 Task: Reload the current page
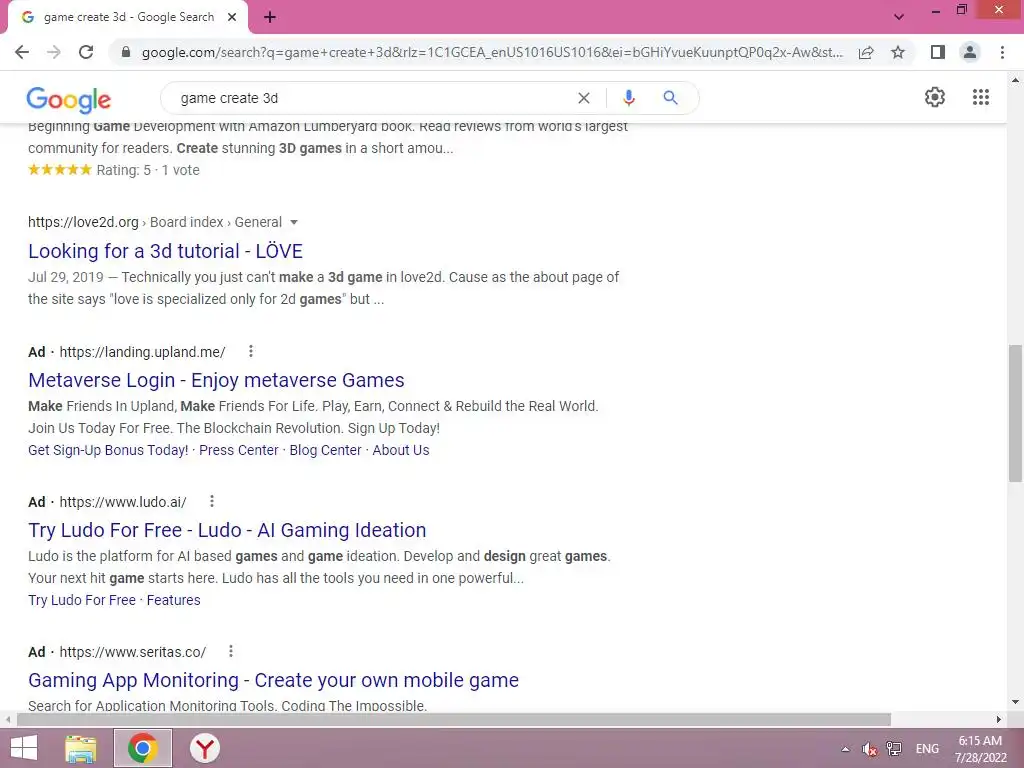(x=86, y=52)
